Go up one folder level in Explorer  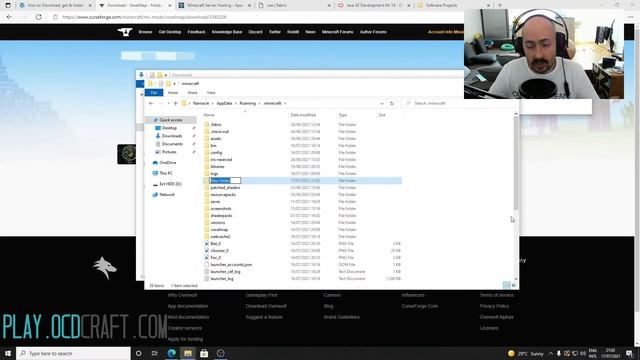click(176, 103)
